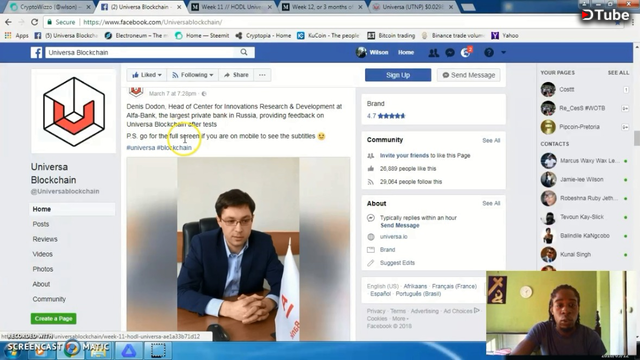Image resolution: width=640 pixels, height=360 pixels.
Task: Reload the page
Action: (34, 22)
